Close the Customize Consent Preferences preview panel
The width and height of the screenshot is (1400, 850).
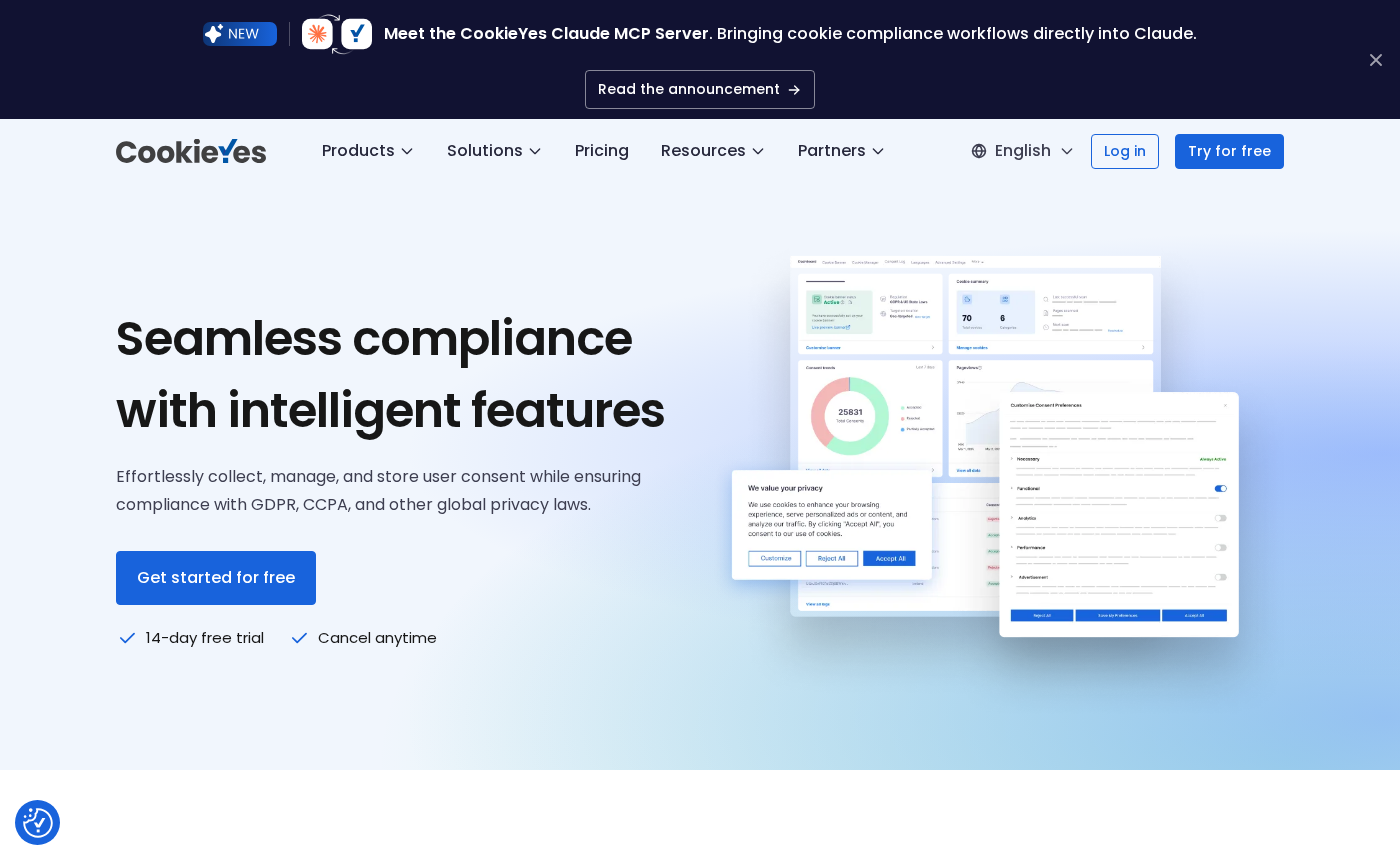tap(1225, 405)
